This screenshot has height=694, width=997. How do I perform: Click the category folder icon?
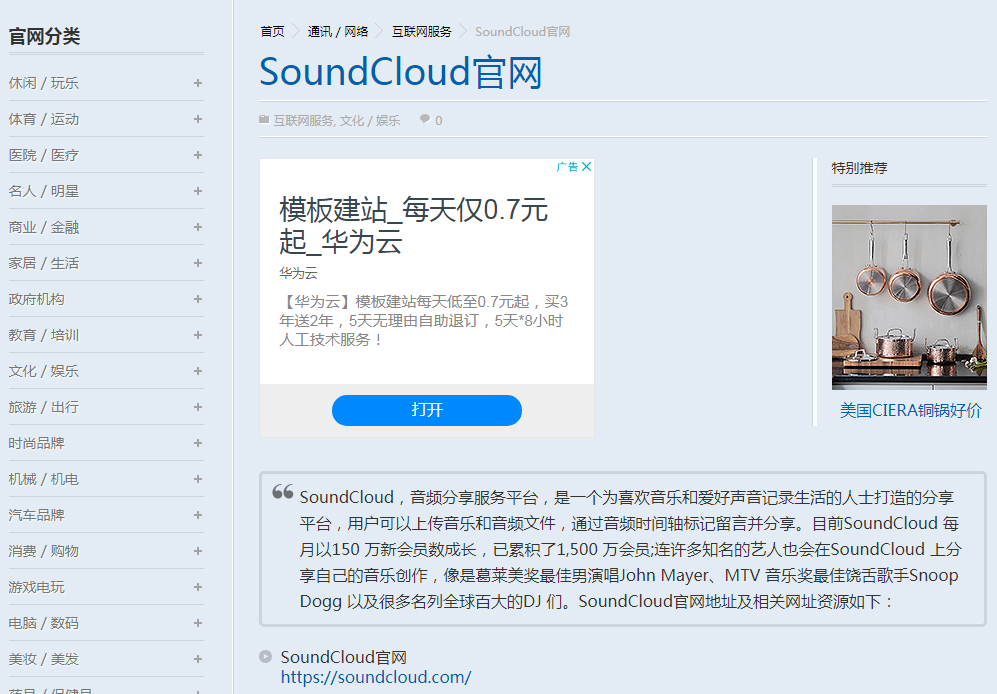[264, 120]
